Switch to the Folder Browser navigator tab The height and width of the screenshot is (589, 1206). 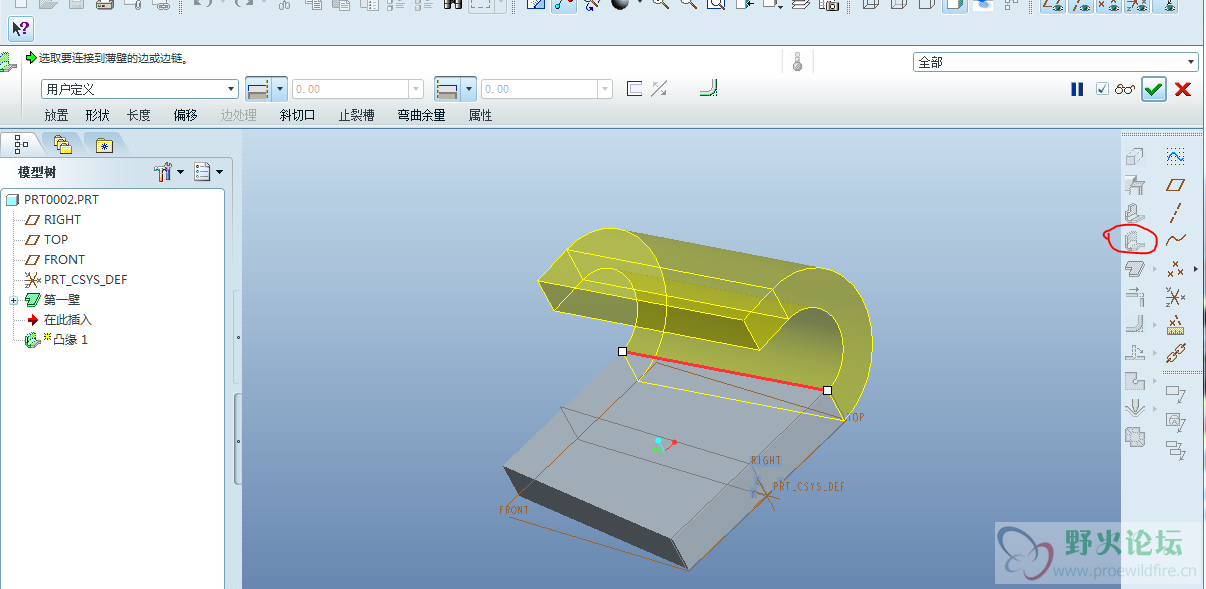pyautogui.click(x=62, y=144)
